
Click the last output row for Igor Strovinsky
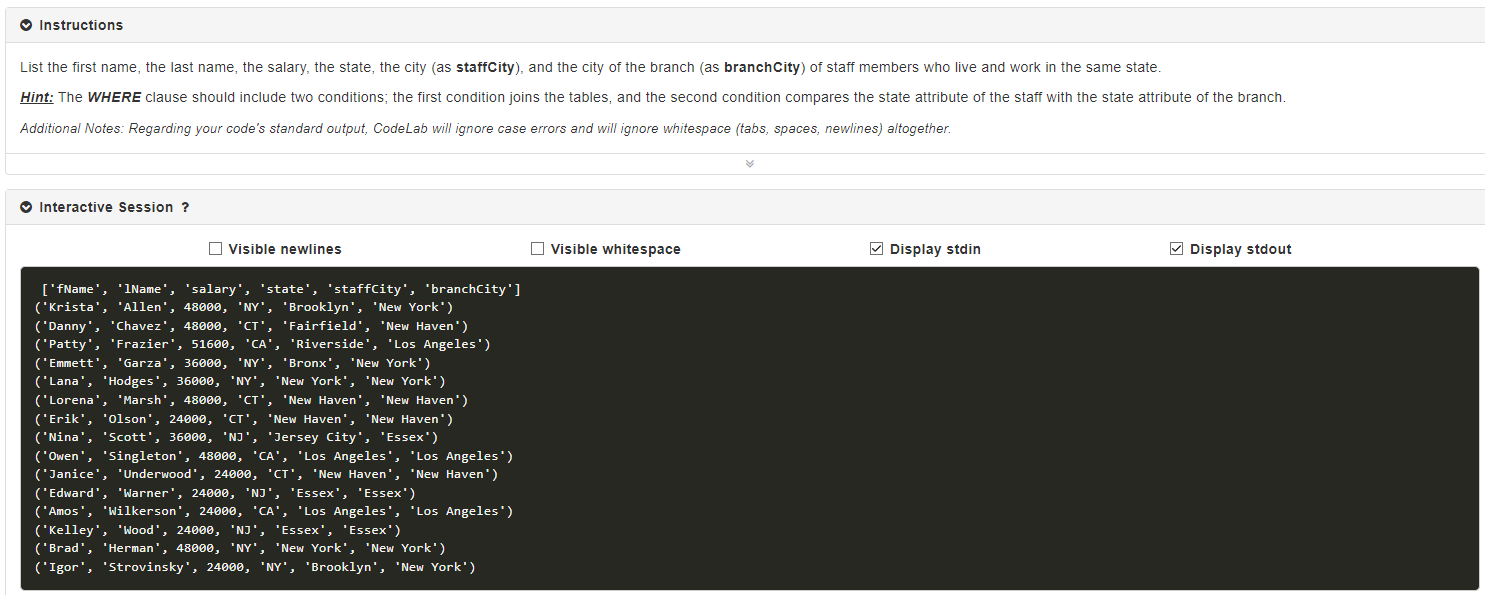coord(256,566)
